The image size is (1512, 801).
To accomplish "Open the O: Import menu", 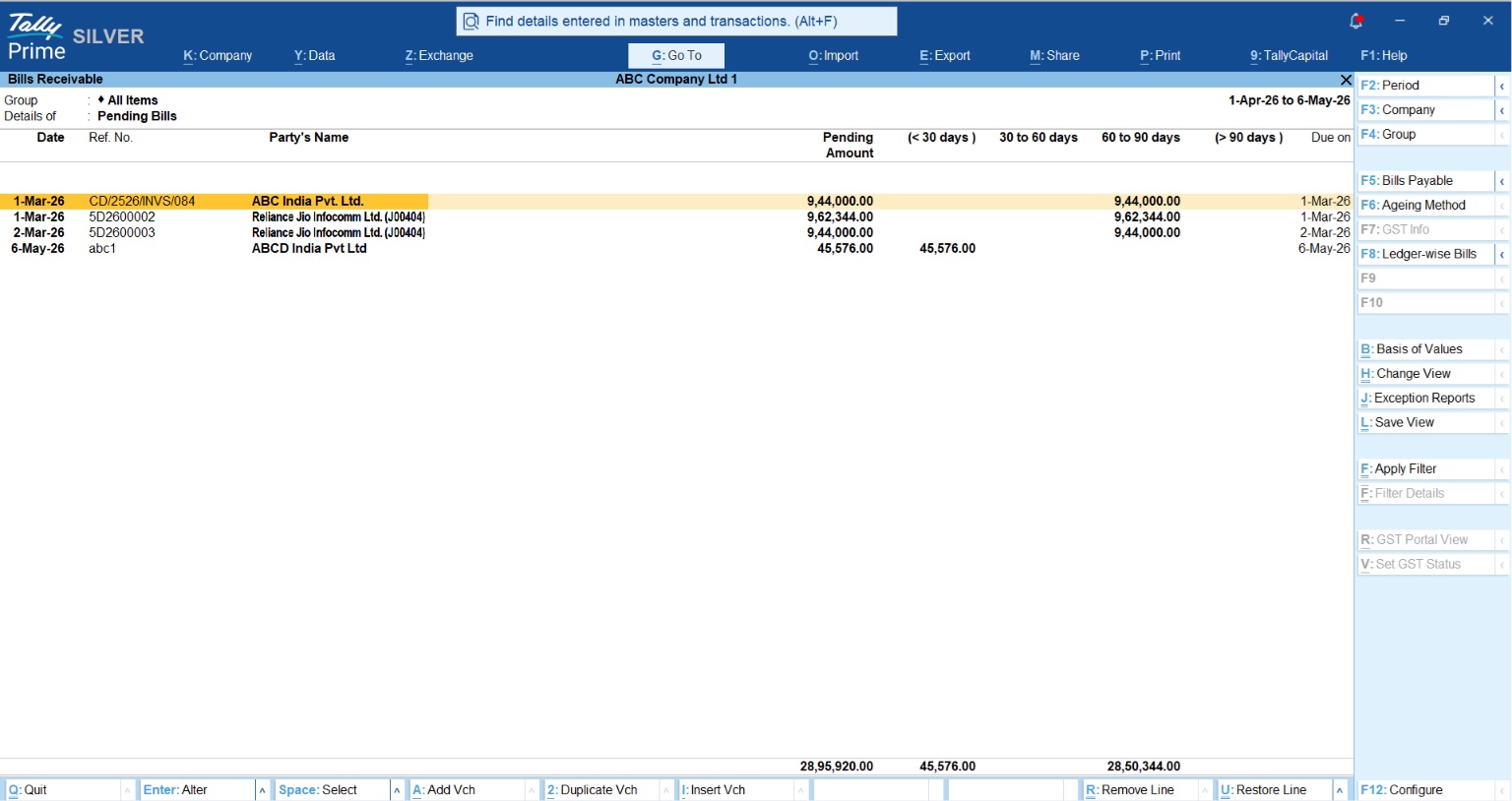I will point(833,55).
